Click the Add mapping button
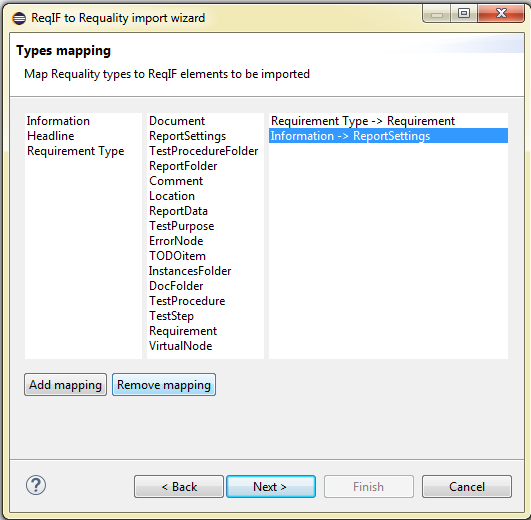 pos(65,385)
